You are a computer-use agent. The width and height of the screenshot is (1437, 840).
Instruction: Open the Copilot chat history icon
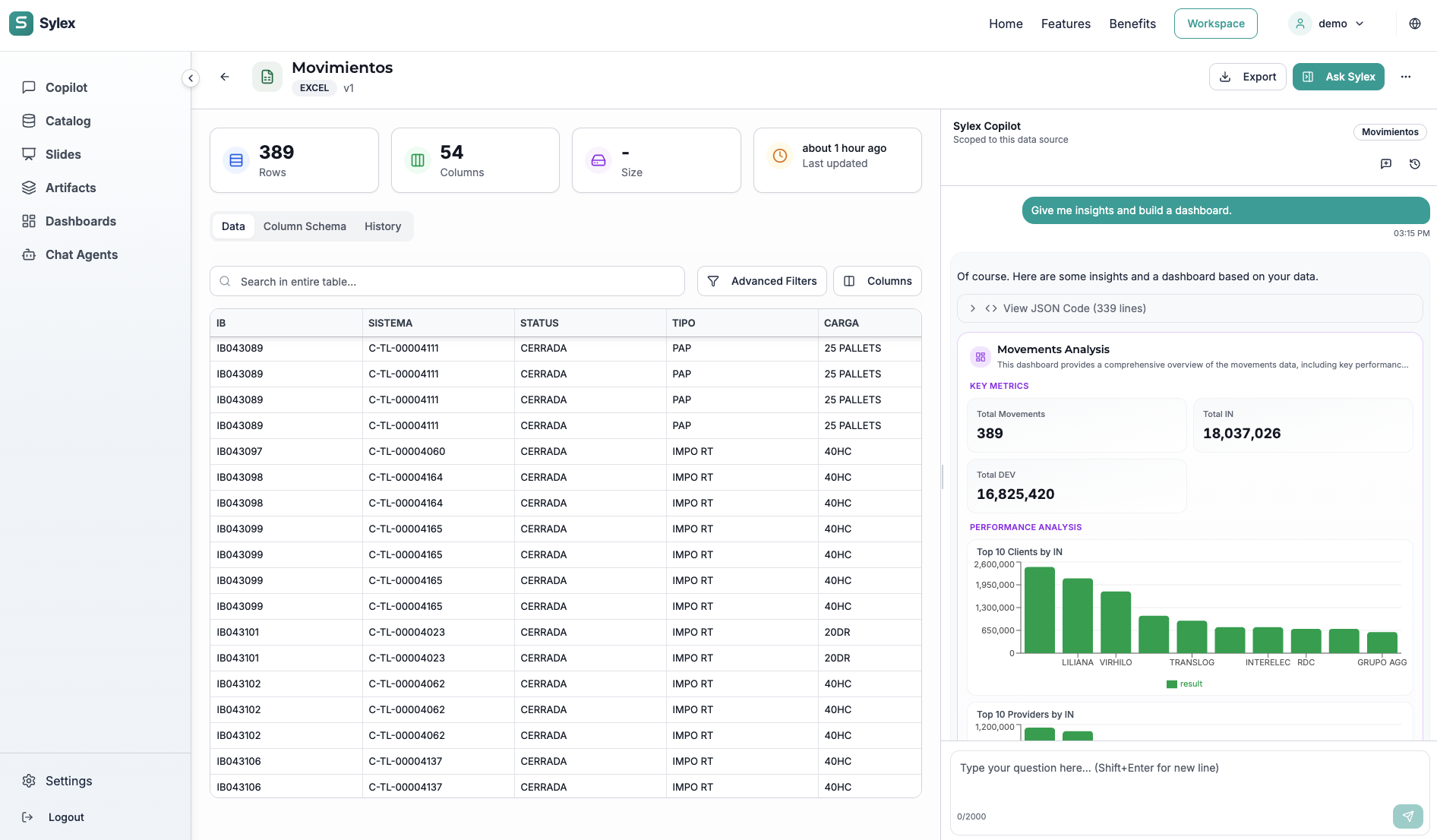click(1415, 164)
